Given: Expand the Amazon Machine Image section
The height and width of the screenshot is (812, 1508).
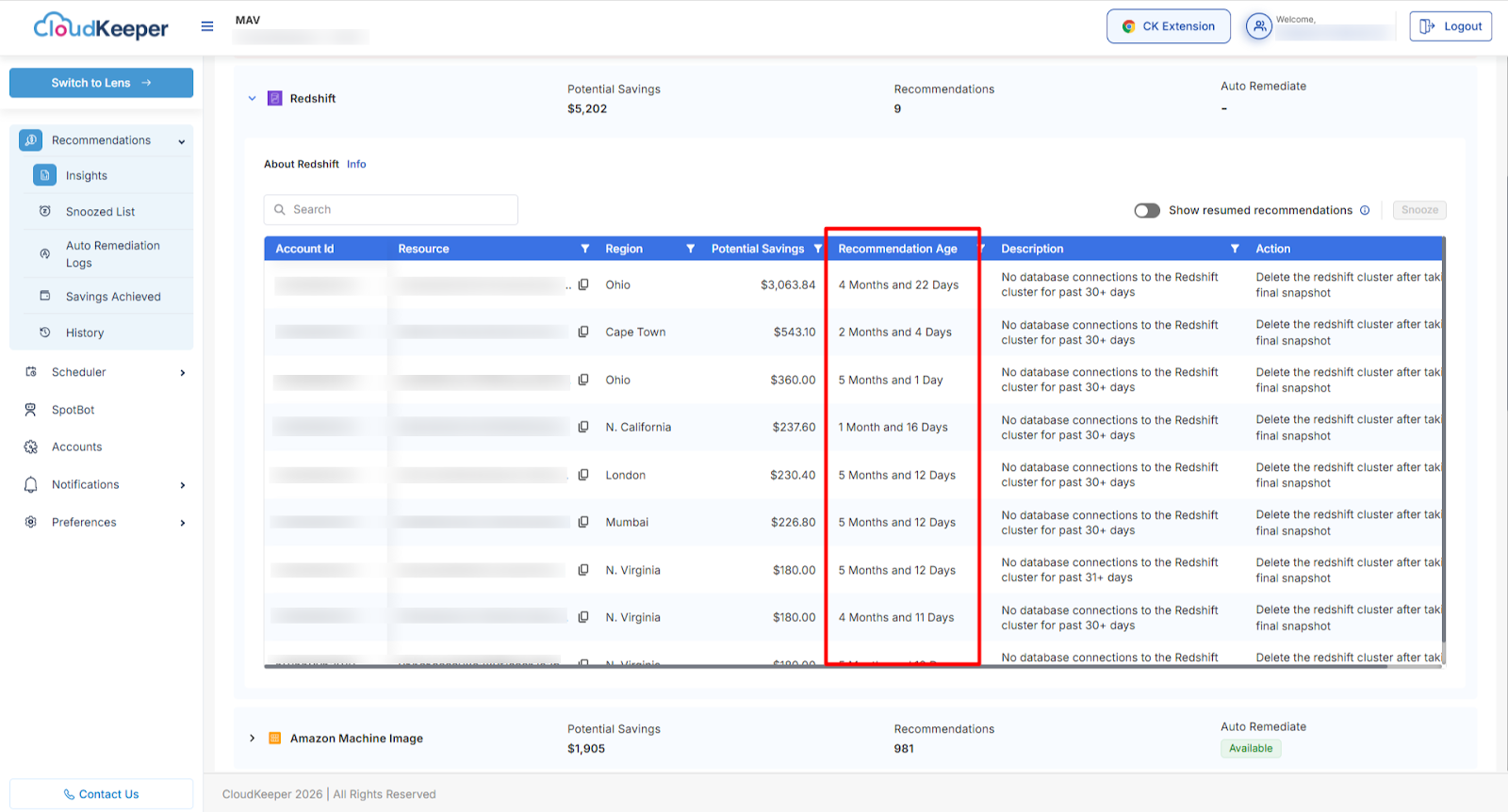Looking at the screenshot, I should (x=252, y=738).
